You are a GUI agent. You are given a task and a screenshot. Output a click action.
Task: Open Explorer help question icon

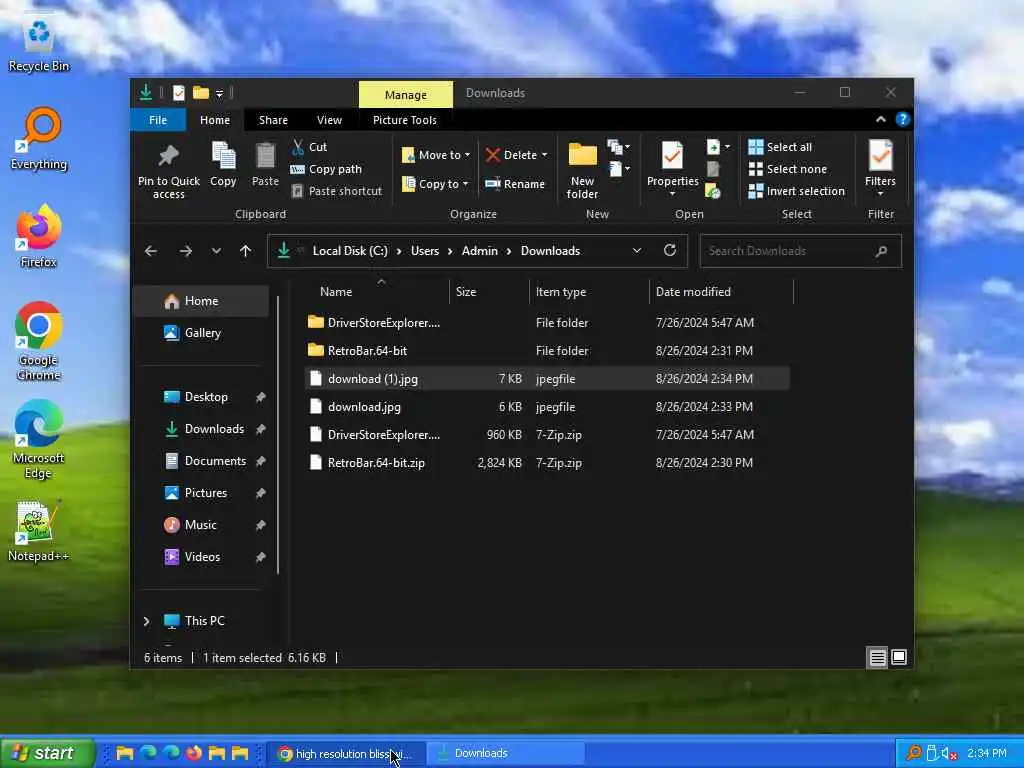tap(903, 119)
